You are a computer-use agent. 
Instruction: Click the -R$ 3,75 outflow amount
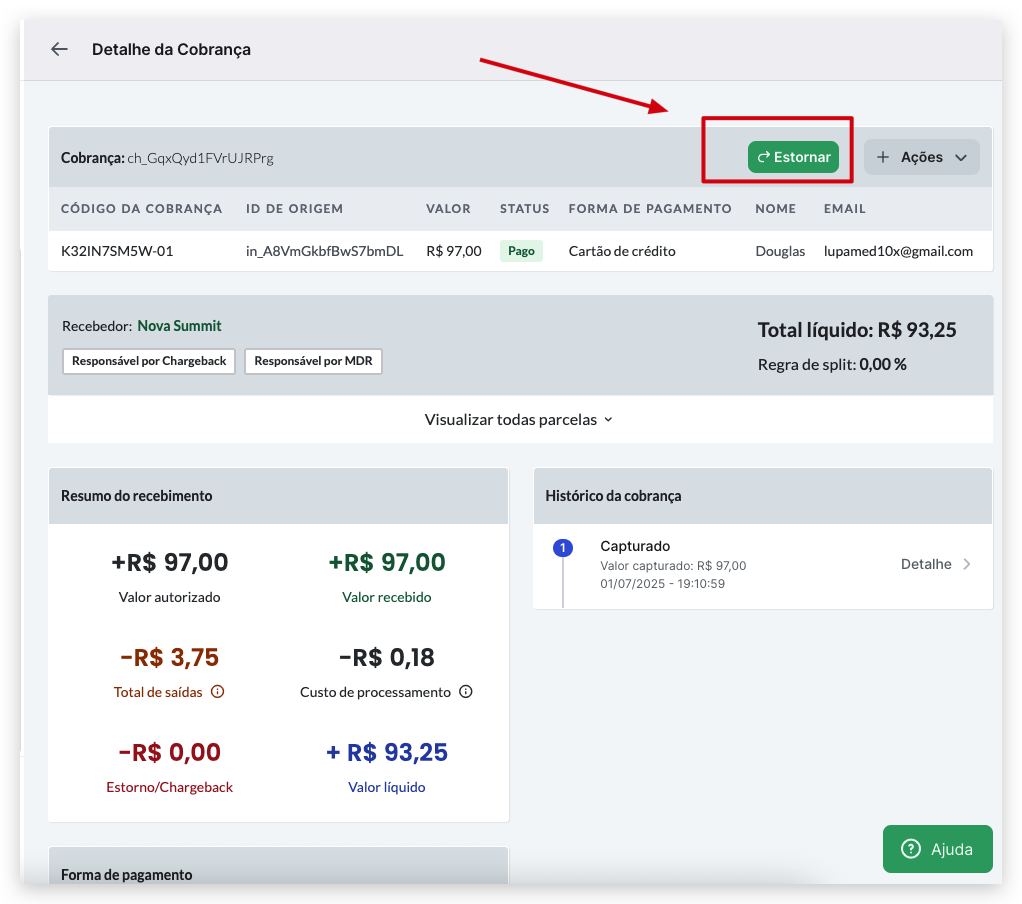coord(169,657)
